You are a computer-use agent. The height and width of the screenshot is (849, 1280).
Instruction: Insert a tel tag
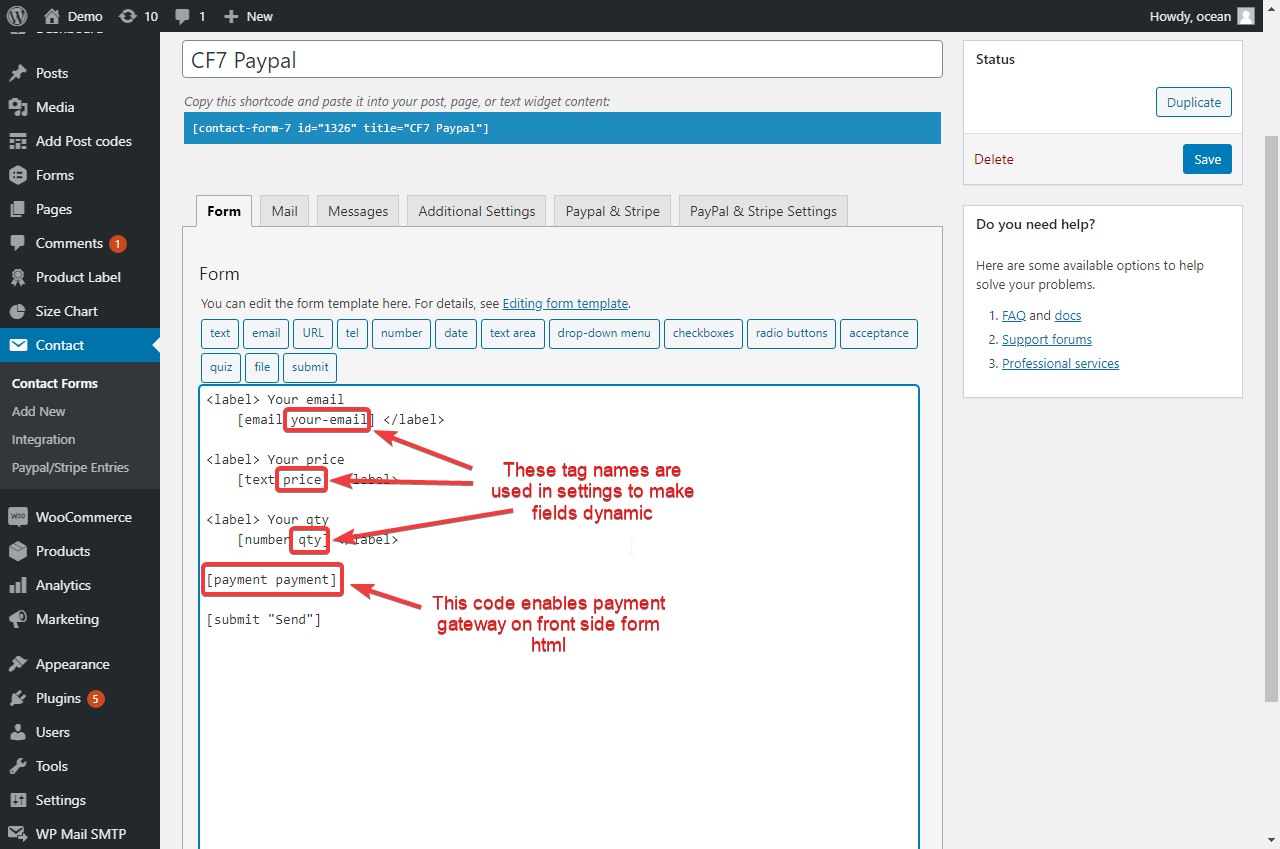pos(352,333)
